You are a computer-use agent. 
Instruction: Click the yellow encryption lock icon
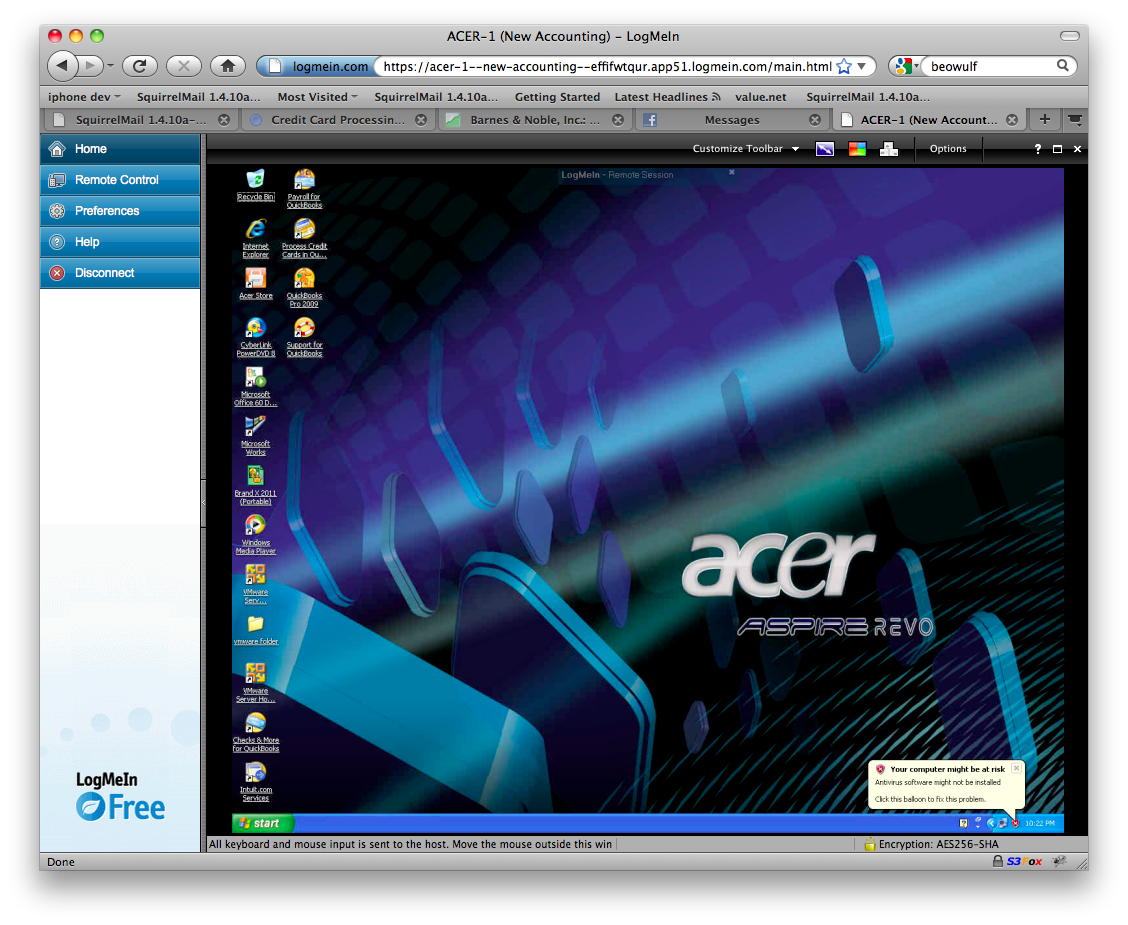[x=869, y=844]
